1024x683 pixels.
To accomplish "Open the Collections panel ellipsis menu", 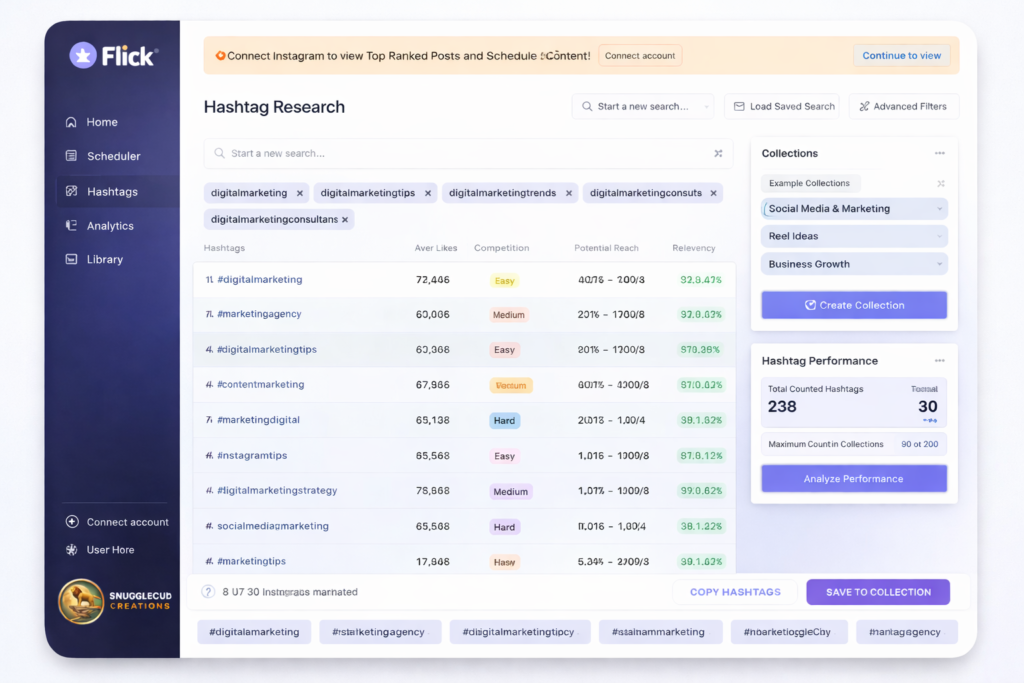I will tap(939, 153).
